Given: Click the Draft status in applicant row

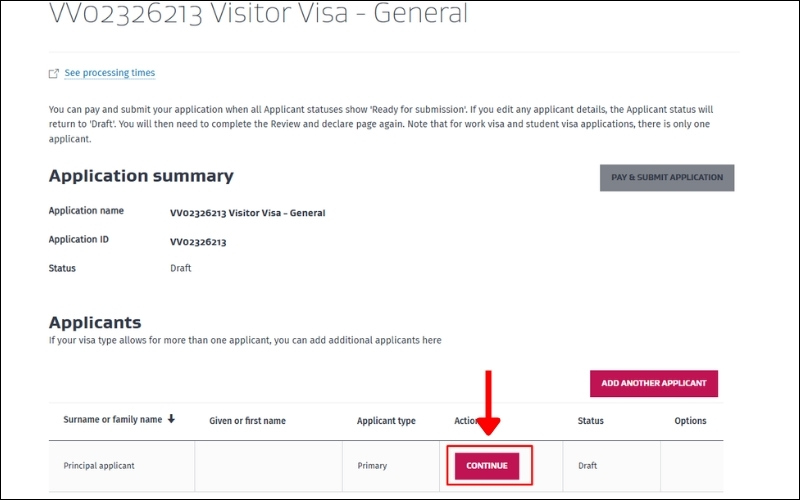Looking at the screenshot, I should [x=590, y=466].
